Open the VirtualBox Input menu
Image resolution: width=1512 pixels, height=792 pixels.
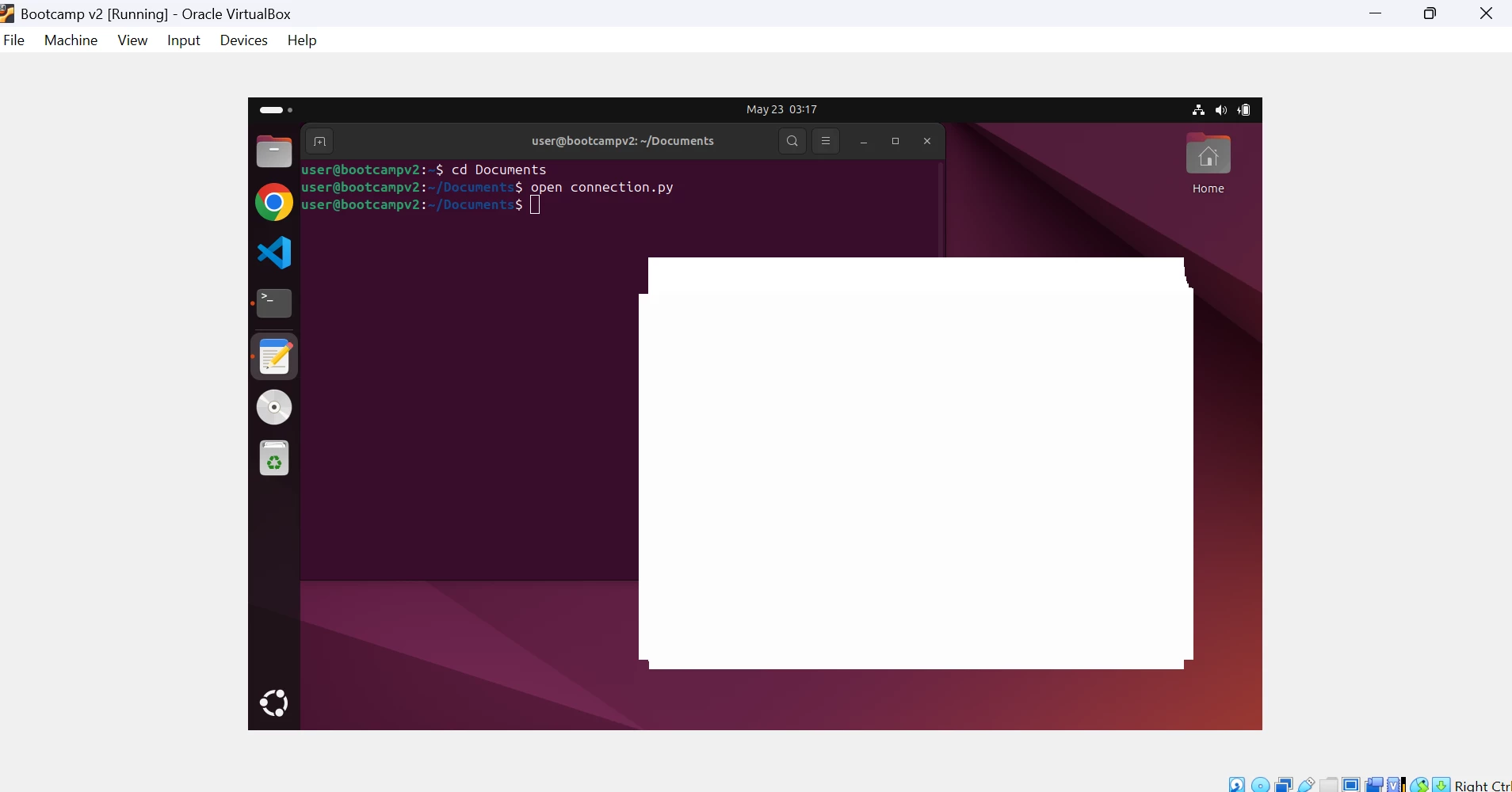click(x=184, y=40)
